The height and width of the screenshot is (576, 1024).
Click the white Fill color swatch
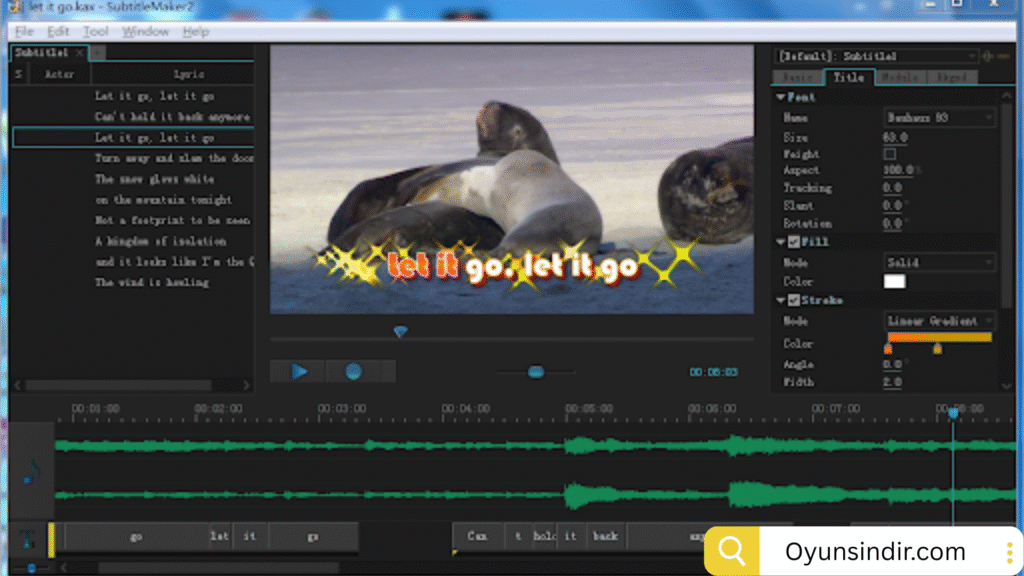coord(894,281)
